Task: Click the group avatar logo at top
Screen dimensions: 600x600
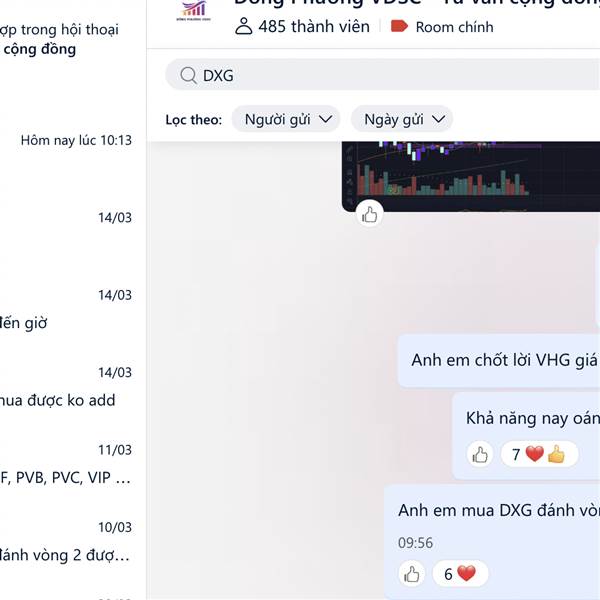Action: [x=194, y=11]
